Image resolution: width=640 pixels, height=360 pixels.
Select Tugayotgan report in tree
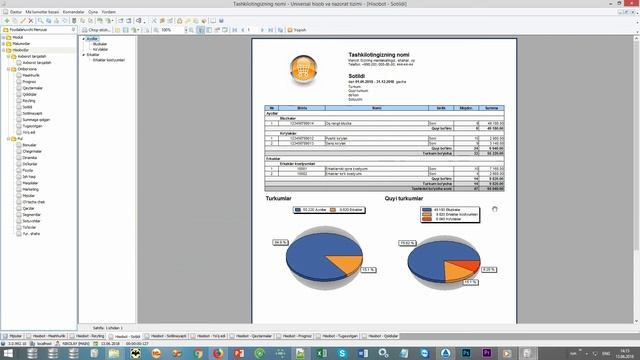click(x=32, y=126)
